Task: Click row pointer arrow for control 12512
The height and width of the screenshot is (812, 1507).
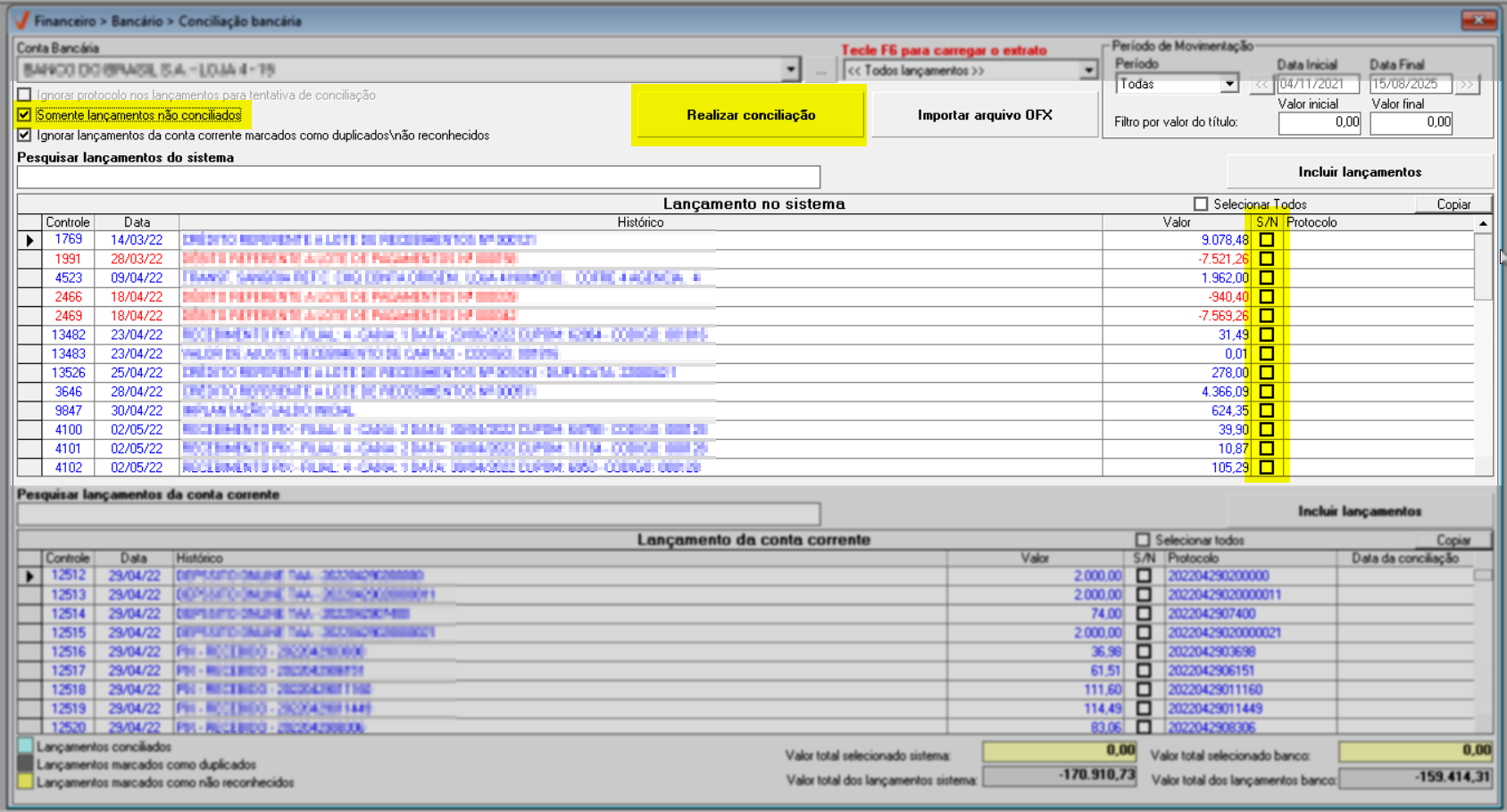Action: pos(29,576)
